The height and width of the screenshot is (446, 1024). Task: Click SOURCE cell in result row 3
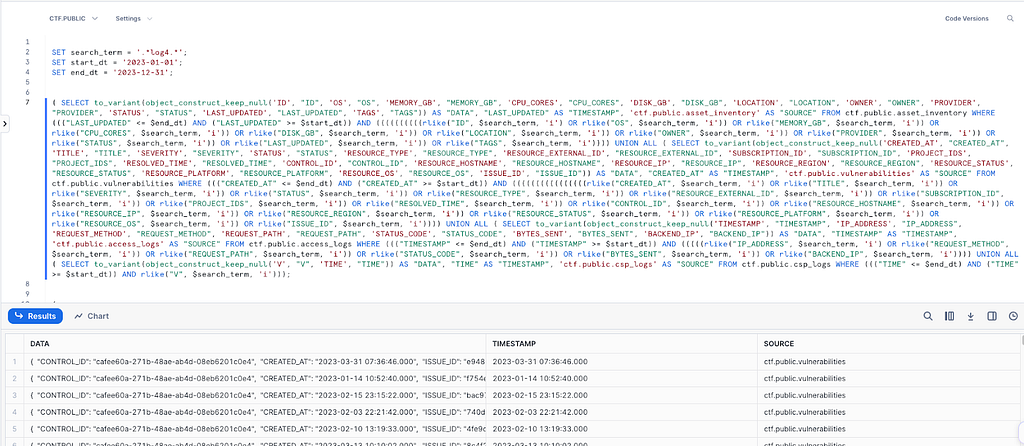point(887,396)
